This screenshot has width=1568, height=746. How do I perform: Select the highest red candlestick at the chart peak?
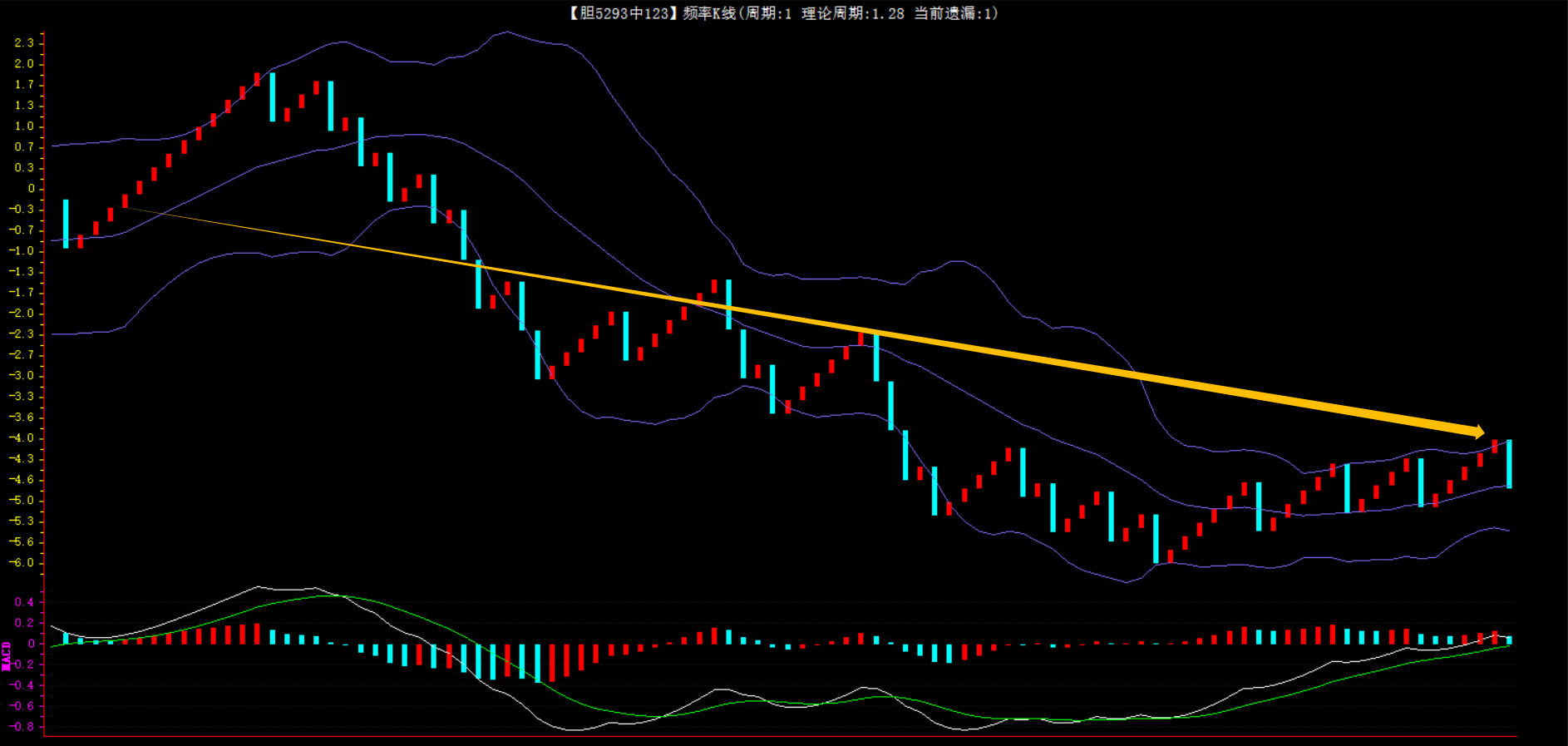click(x=257, y=79)
